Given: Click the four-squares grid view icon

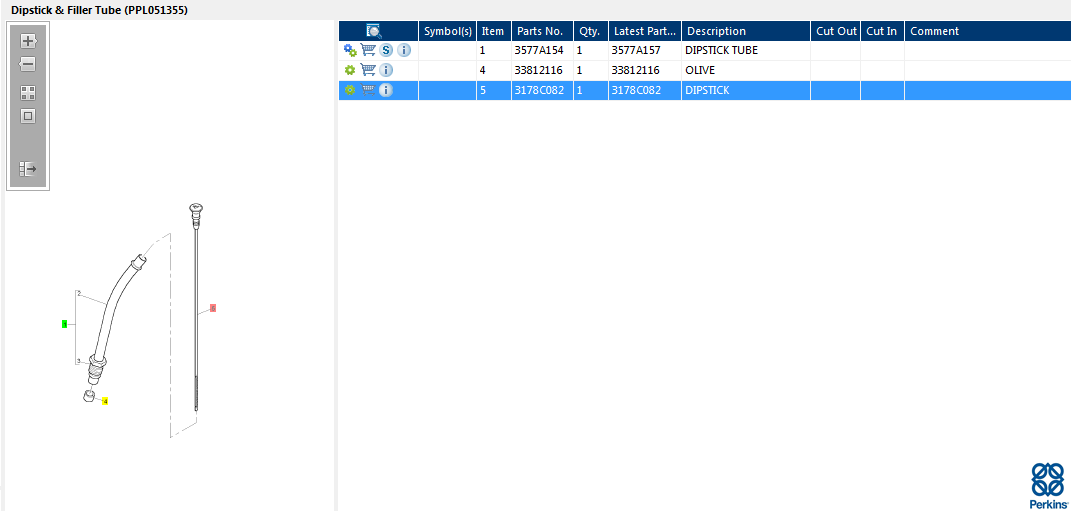Looking at the screenshot, I should pos(28,94).
